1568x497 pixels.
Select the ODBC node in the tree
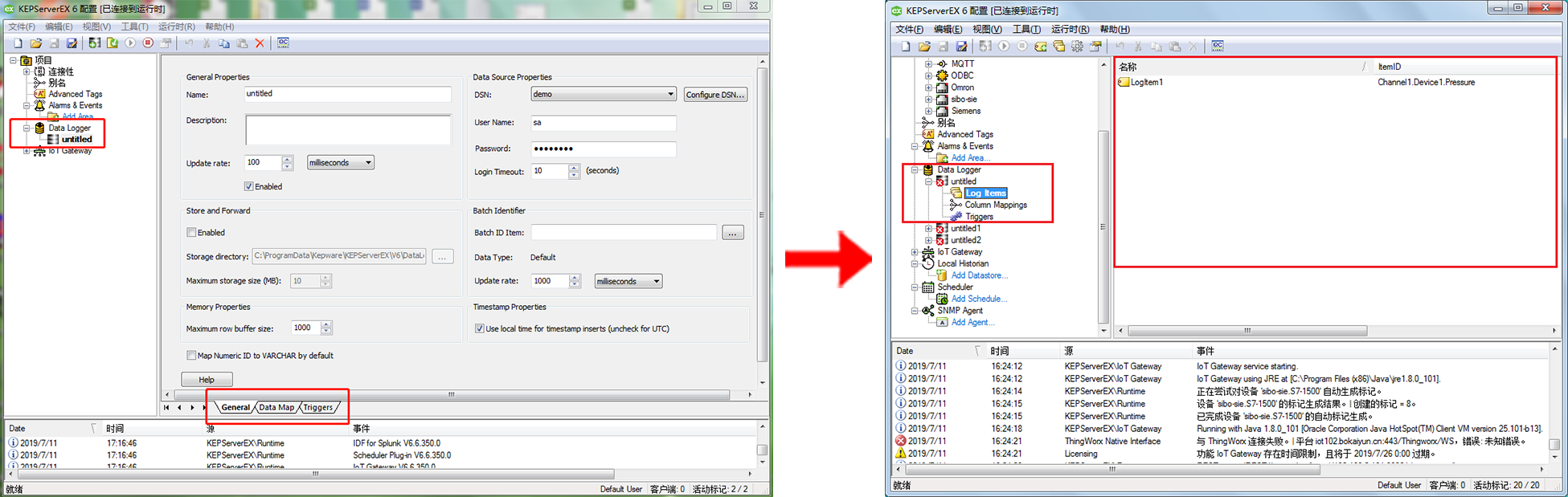(x=962, y=75)
